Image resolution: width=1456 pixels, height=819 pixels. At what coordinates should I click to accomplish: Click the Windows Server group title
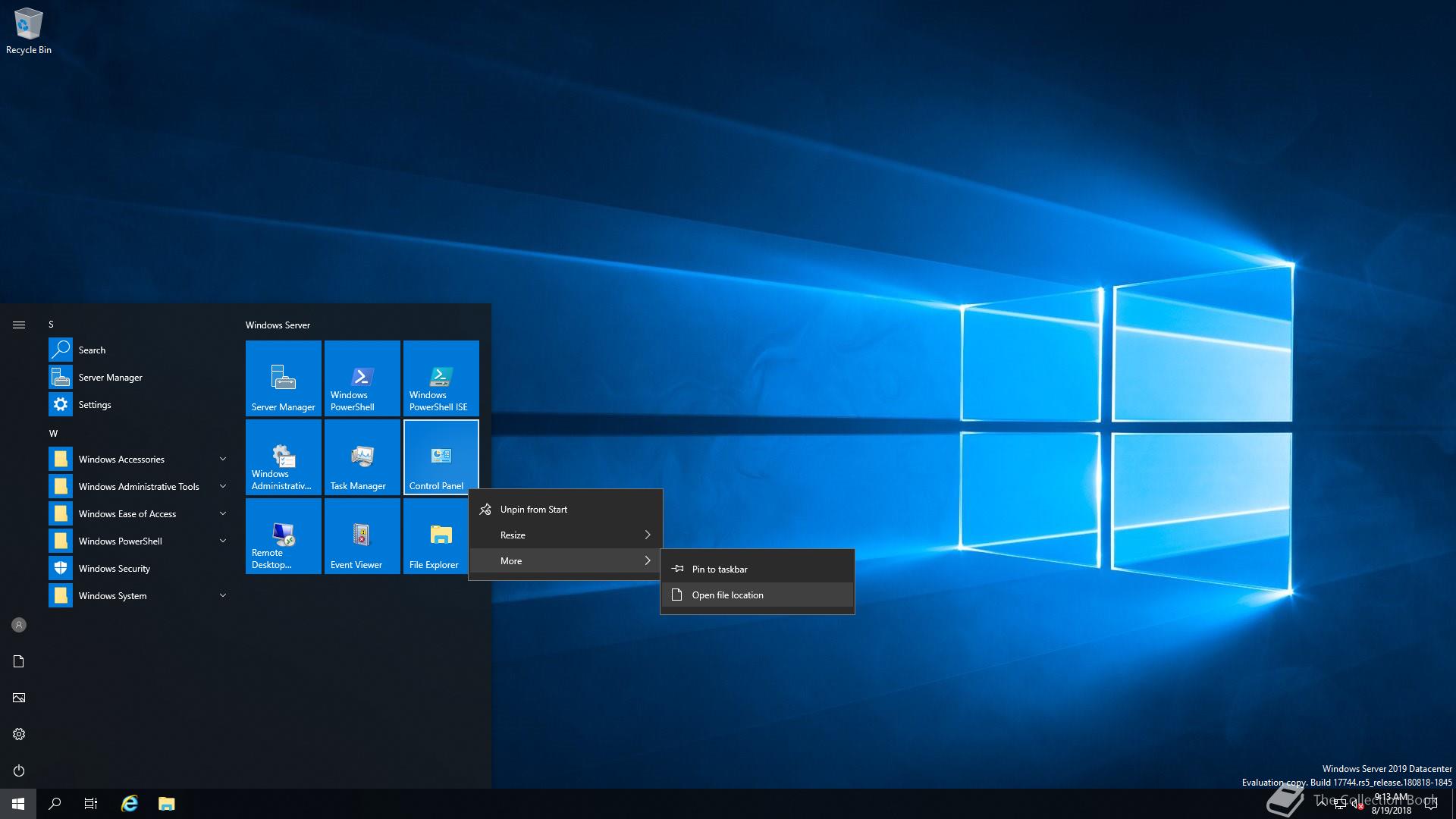click(278, 325)
